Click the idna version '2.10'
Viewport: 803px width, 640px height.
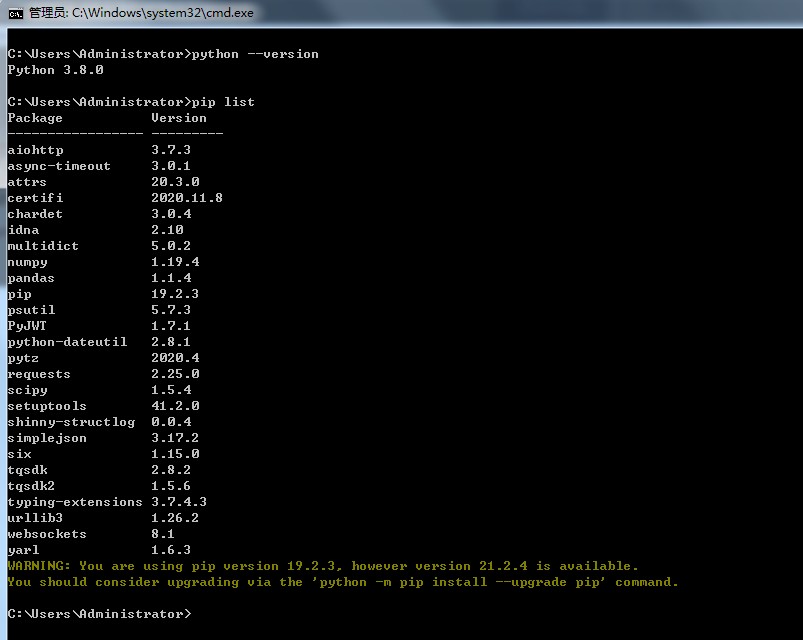[167, 230]
